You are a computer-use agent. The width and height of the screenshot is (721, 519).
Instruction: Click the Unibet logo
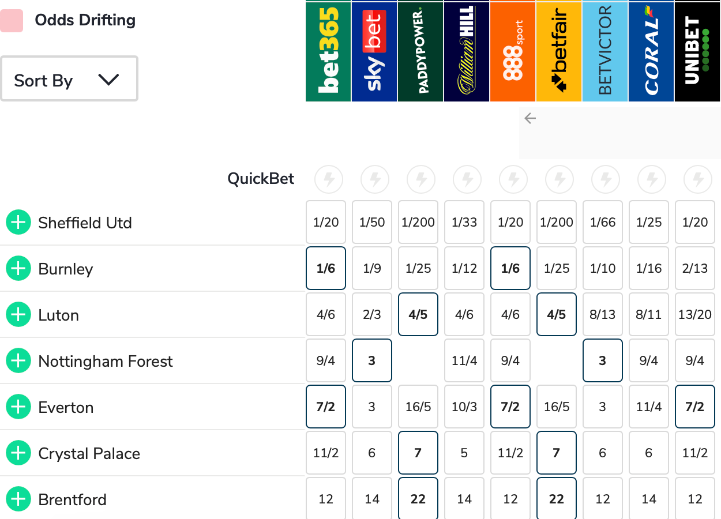pos(697,51)
